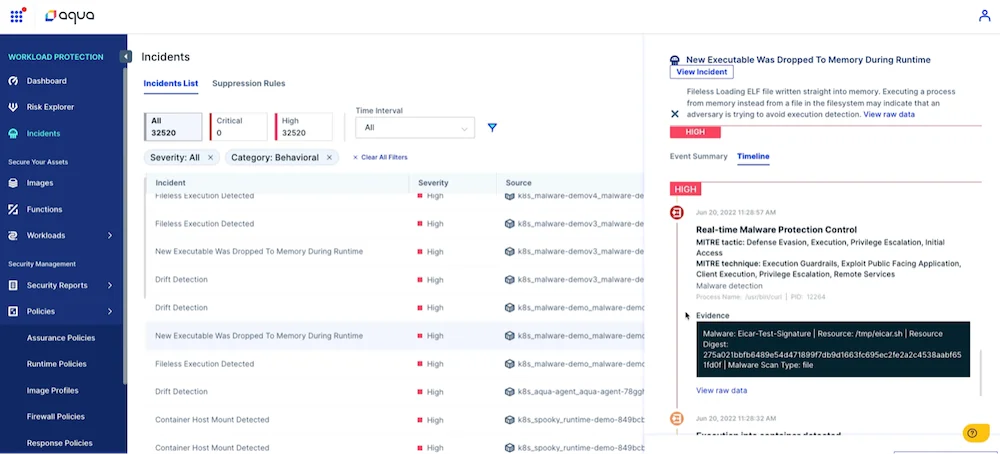Select the Timeline tab

click(753, 156)
